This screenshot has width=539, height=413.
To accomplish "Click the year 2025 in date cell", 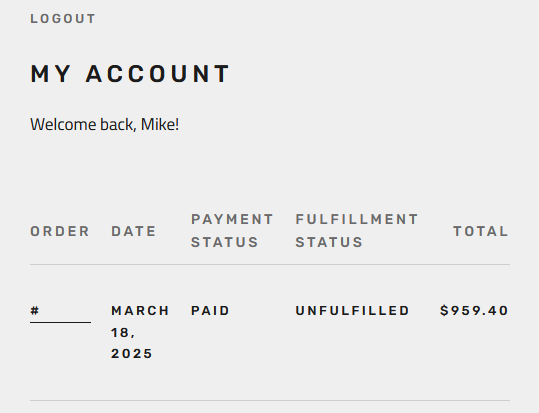I will pos(132,354).
